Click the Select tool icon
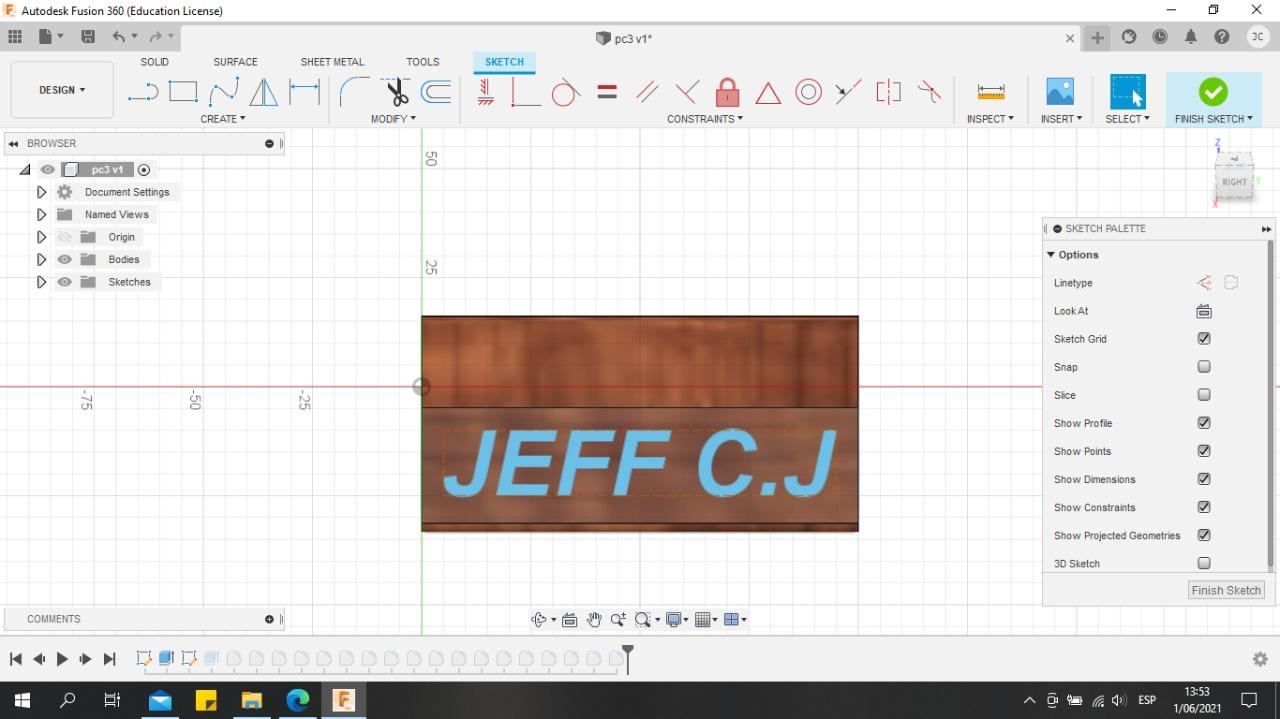 [x=1128, y=92]
